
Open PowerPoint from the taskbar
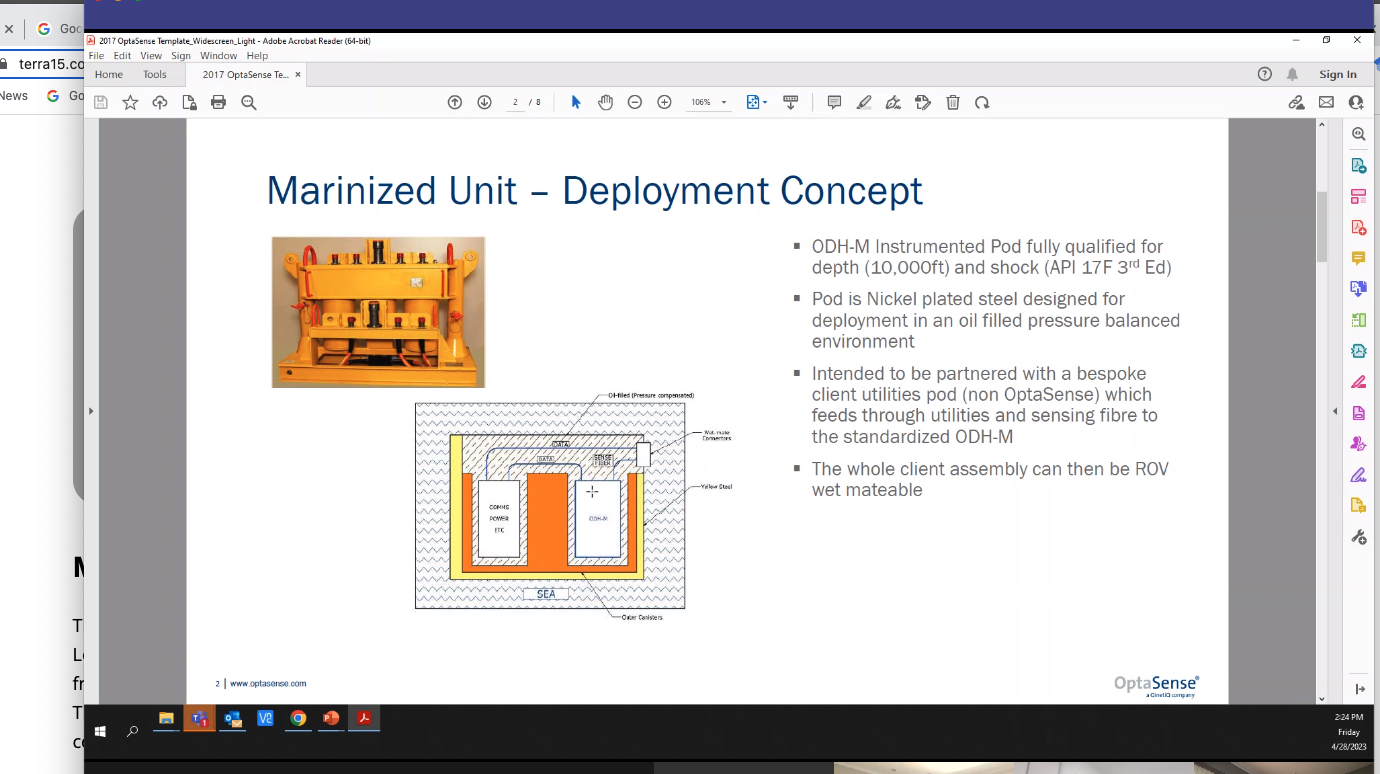point(331,719)
